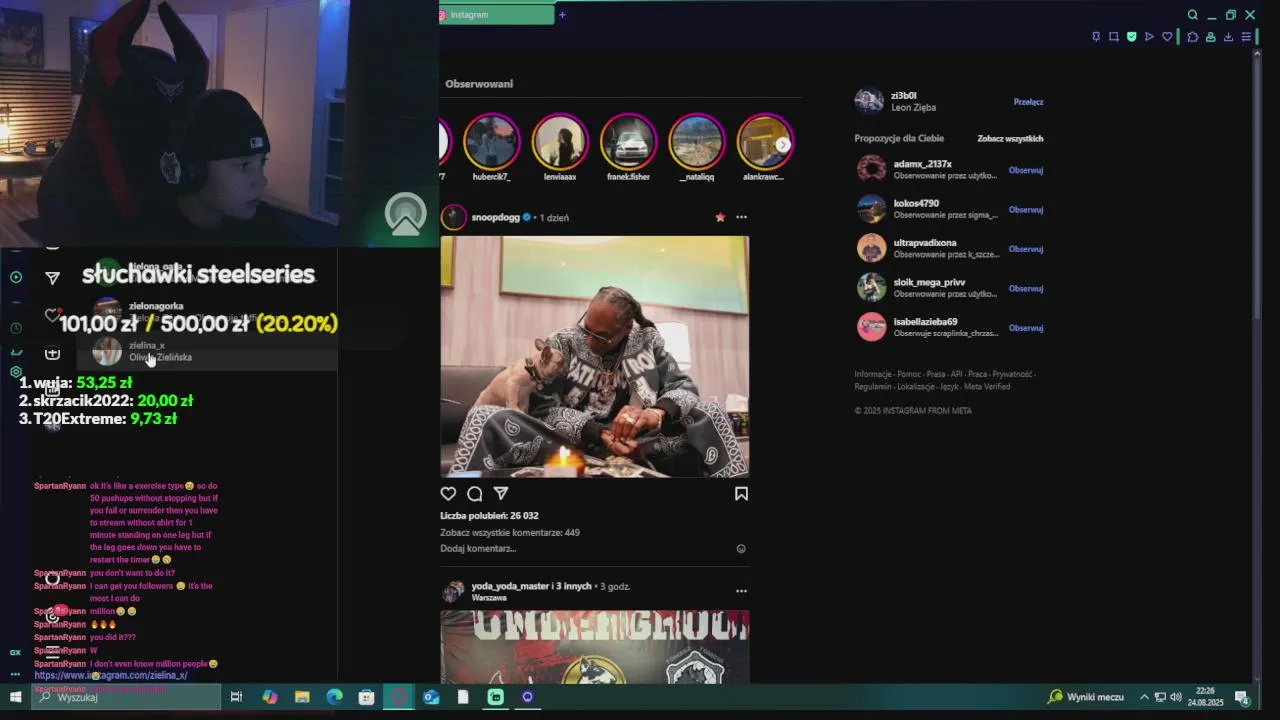Follow sloik_mega_privv with Obserwuj
The height and width of the screenshot is (720, 1280).
(1026, 288)
